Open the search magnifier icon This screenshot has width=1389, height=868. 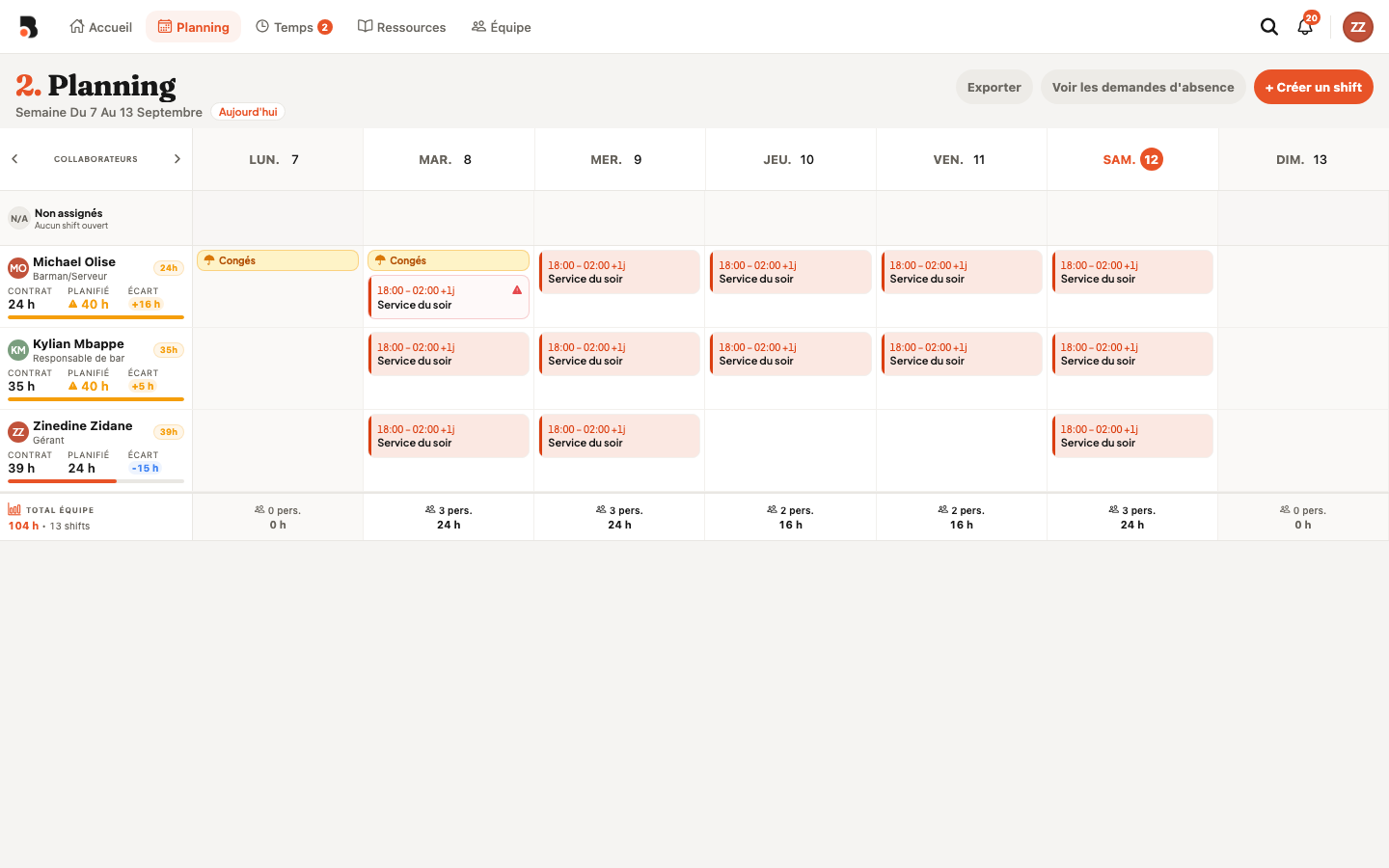point(1269,27)
